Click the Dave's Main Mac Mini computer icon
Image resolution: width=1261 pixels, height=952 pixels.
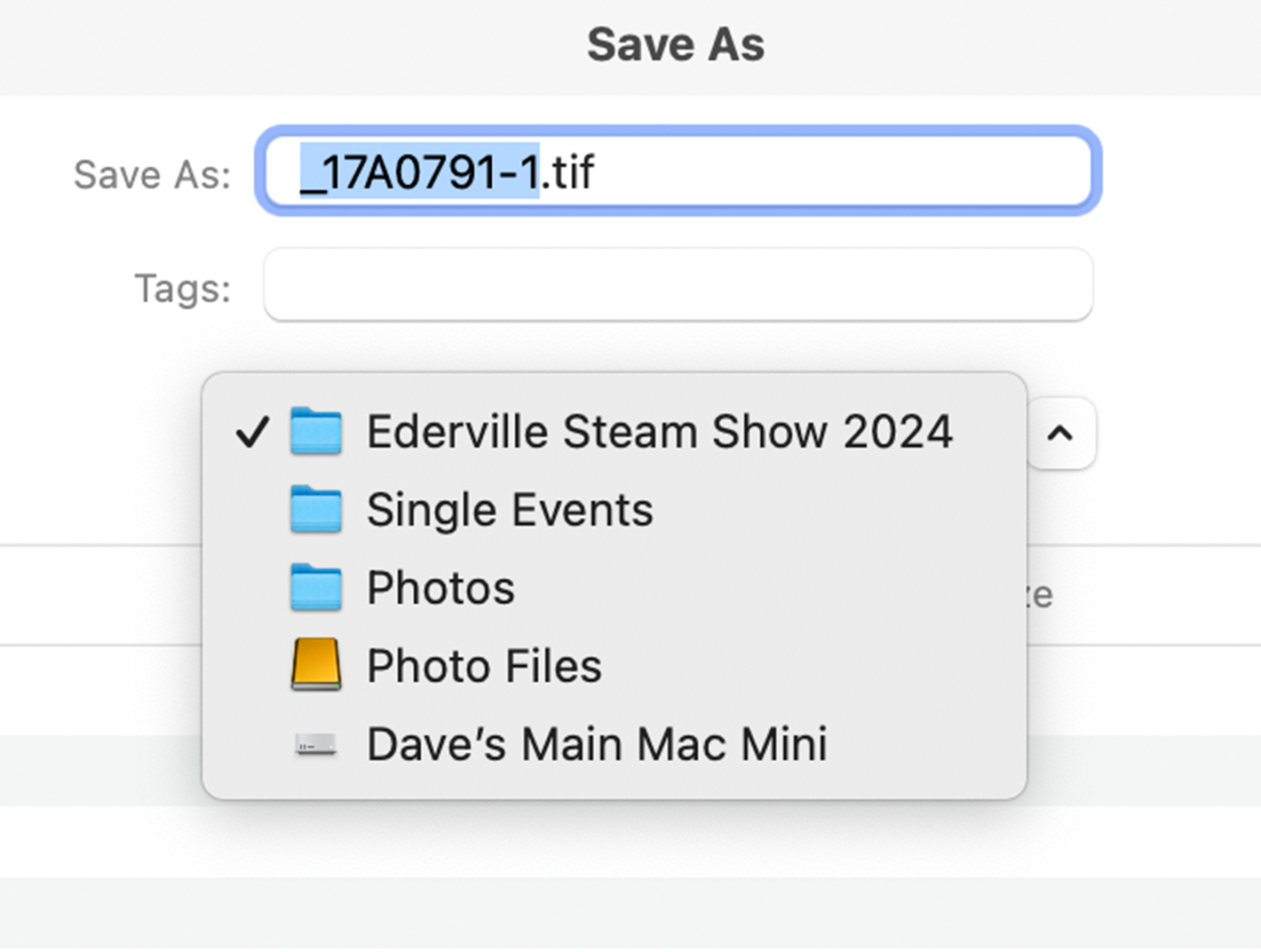[315, 744]
